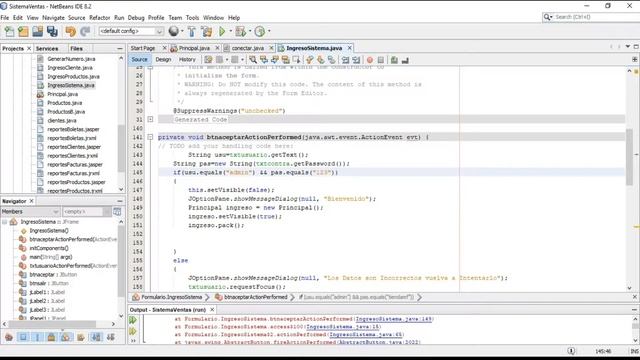Click the globe browser icon in toolbar

[x=173, y=31]
